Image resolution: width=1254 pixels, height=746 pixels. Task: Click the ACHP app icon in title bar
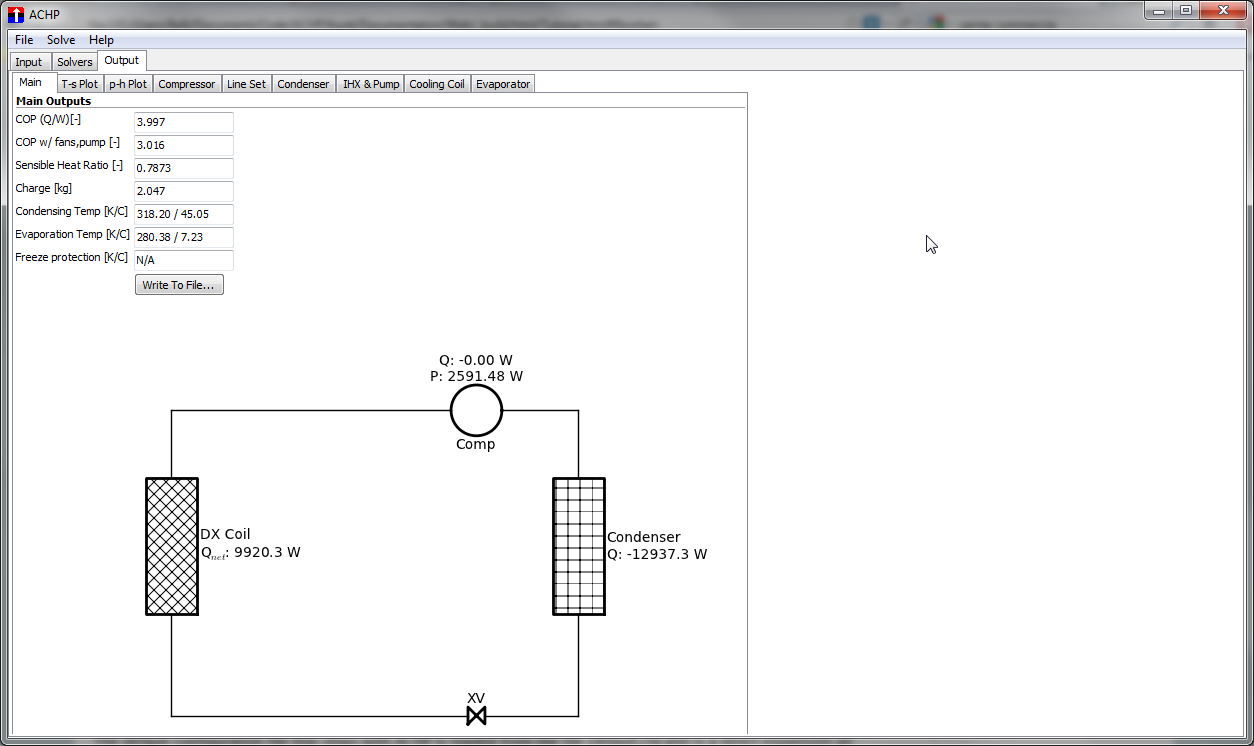click(16, 14)
